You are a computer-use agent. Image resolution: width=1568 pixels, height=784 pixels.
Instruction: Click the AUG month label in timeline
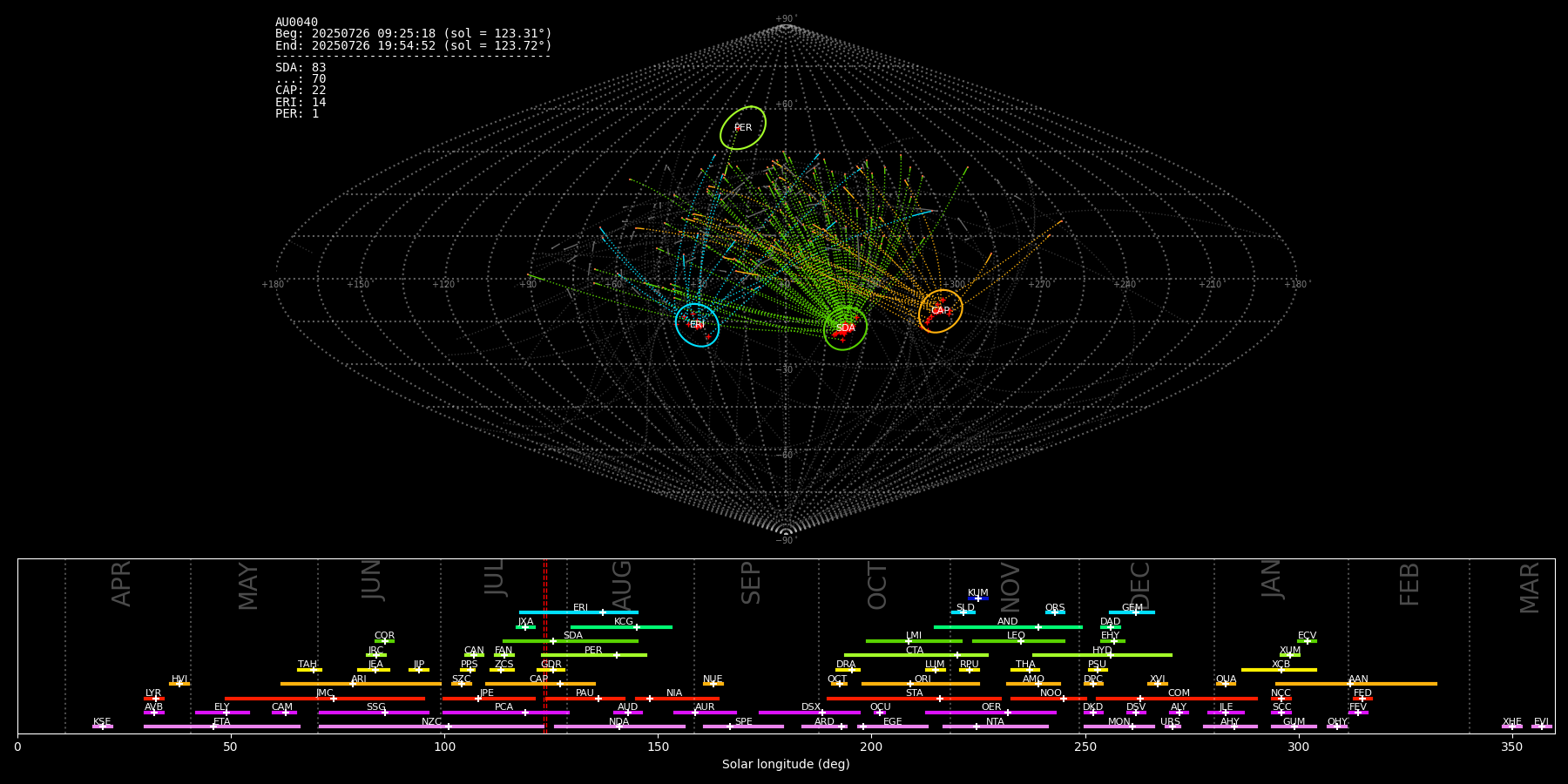[622, 584]
